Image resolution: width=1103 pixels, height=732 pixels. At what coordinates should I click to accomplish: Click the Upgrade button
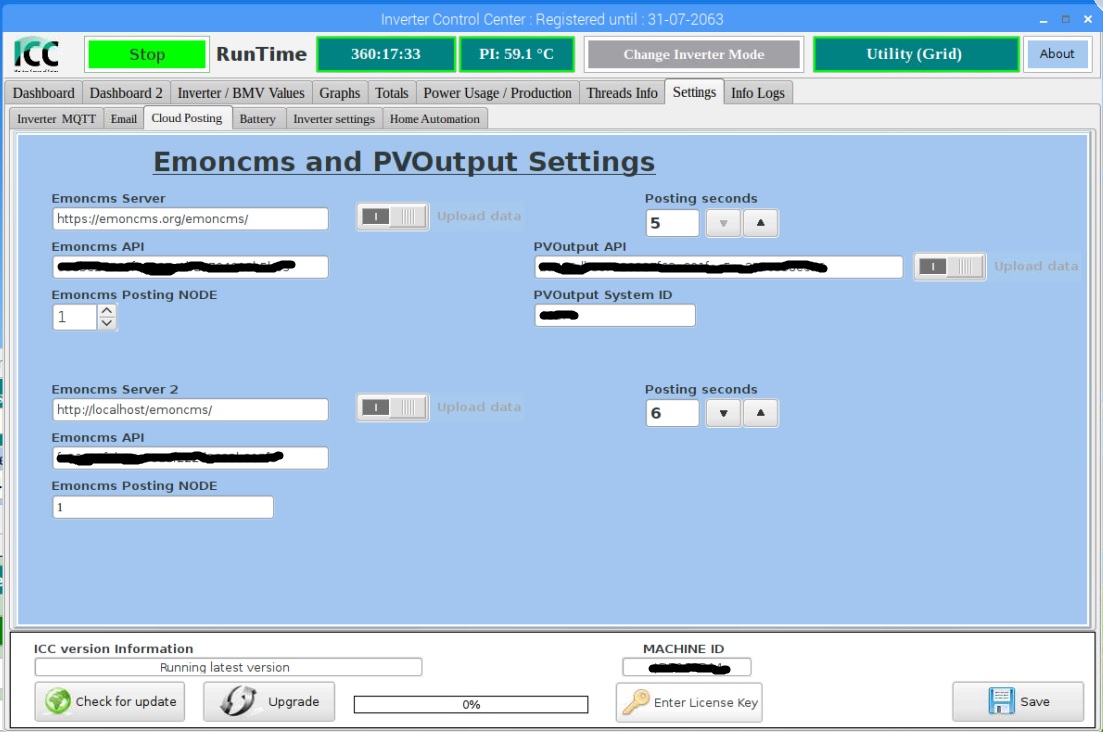[x=269, y=701]
